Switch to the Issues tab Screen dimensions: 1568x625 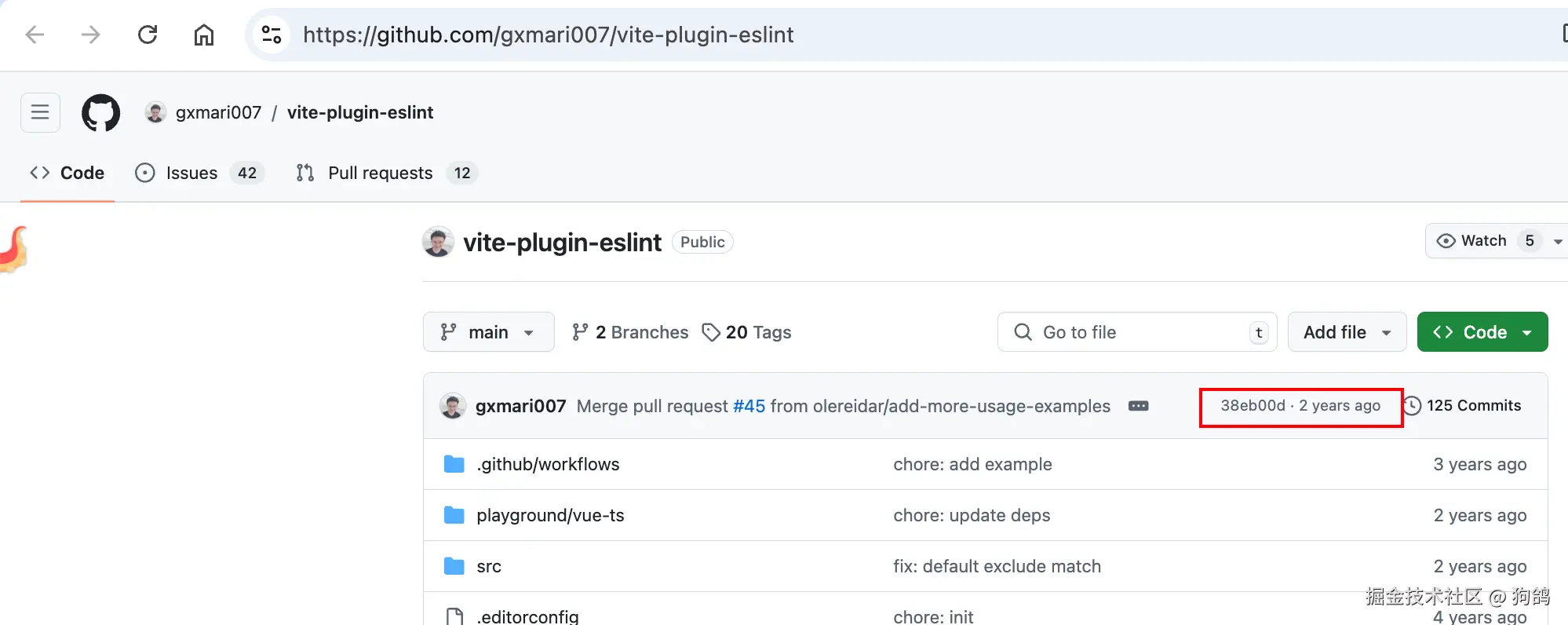click(199, 173)
